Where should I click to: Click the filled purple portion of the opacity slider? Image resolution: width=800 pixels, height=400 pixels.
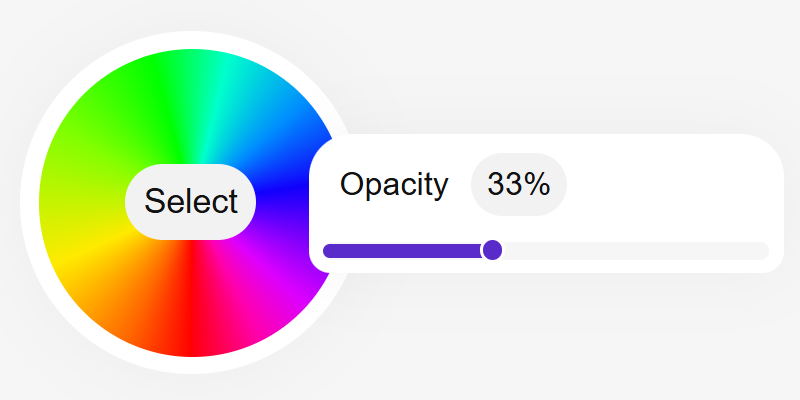pyautogui.click(x=400, y=250)
